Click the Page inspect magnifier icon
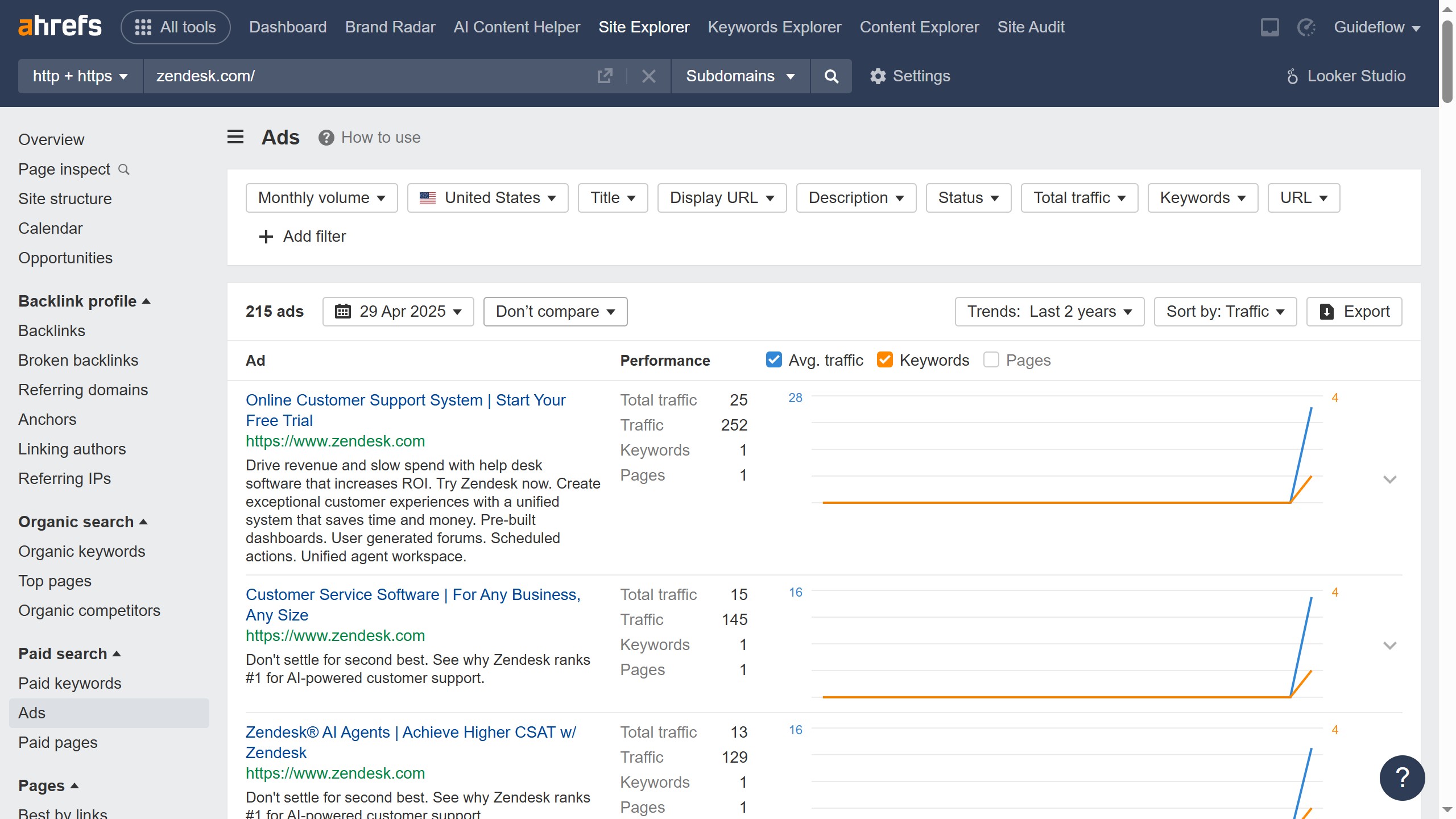Screen dimensions: 1456x819 124,169
